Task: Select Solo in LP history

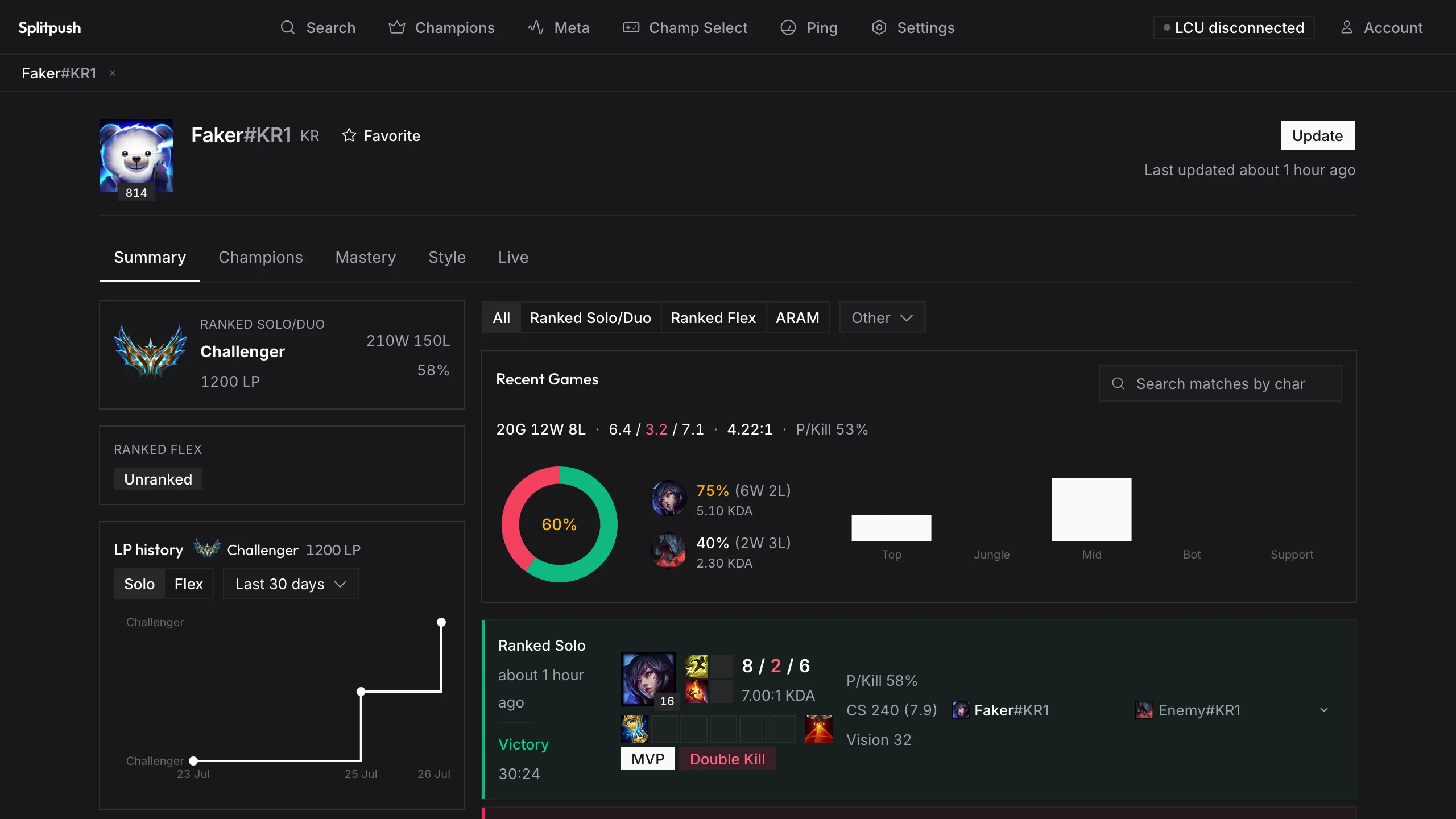Action: [x=139, y=584]
